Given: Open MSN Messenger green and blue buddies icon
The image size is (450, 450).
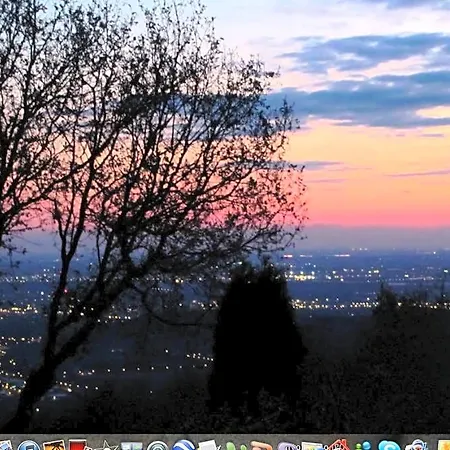Looking at the screenshot, I should click(x=363, y=446).
